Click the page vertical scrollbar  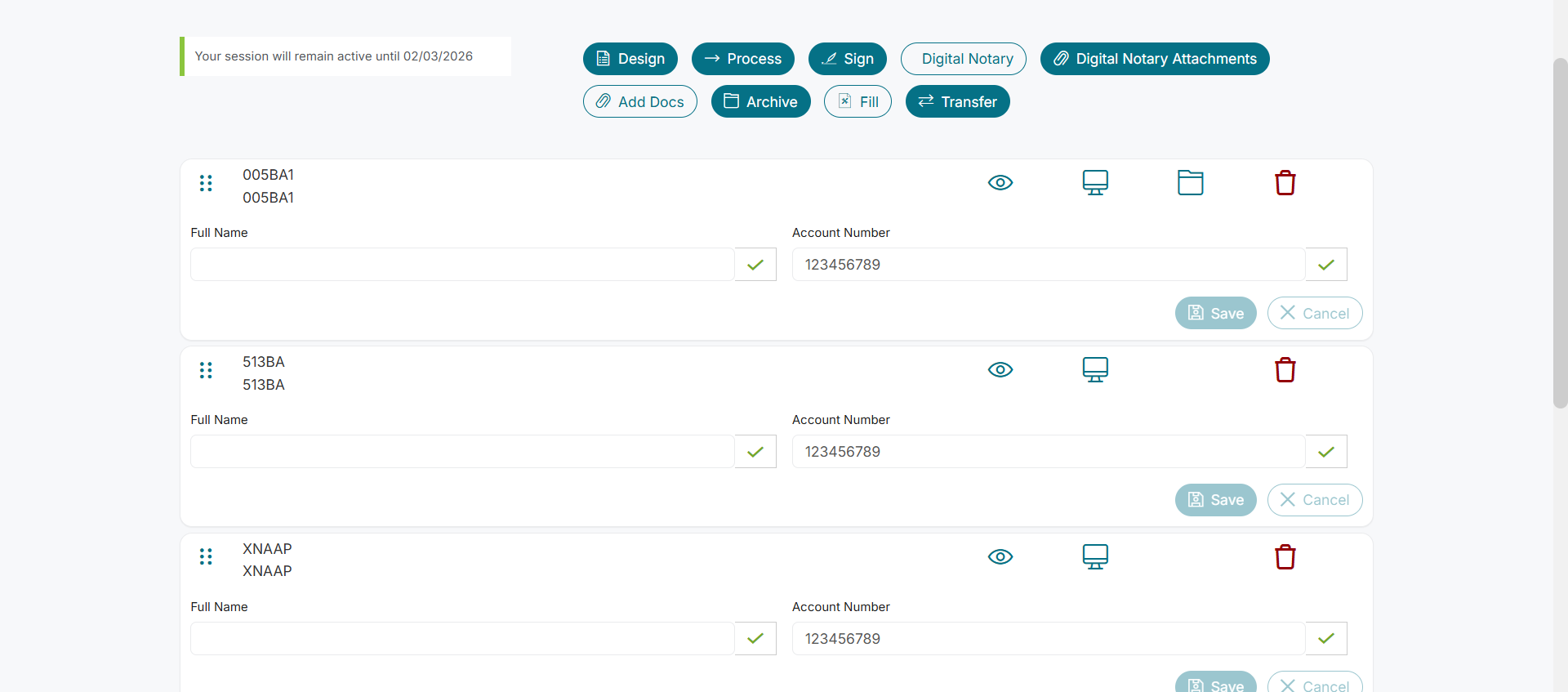click(x=1560, y=233)
